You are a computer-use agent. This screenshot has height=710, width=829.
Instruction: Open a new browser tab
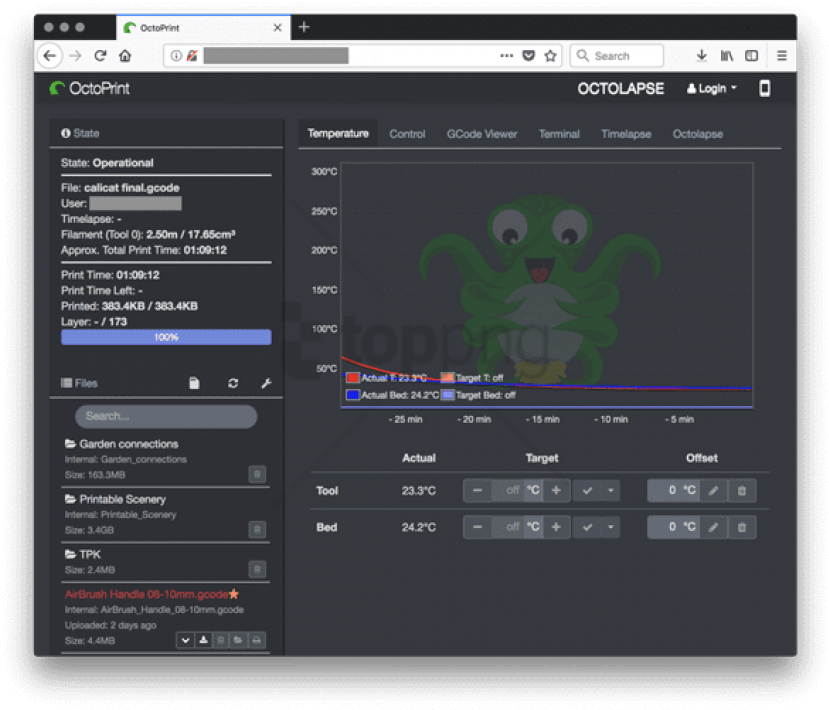click(x=304, y=27)
